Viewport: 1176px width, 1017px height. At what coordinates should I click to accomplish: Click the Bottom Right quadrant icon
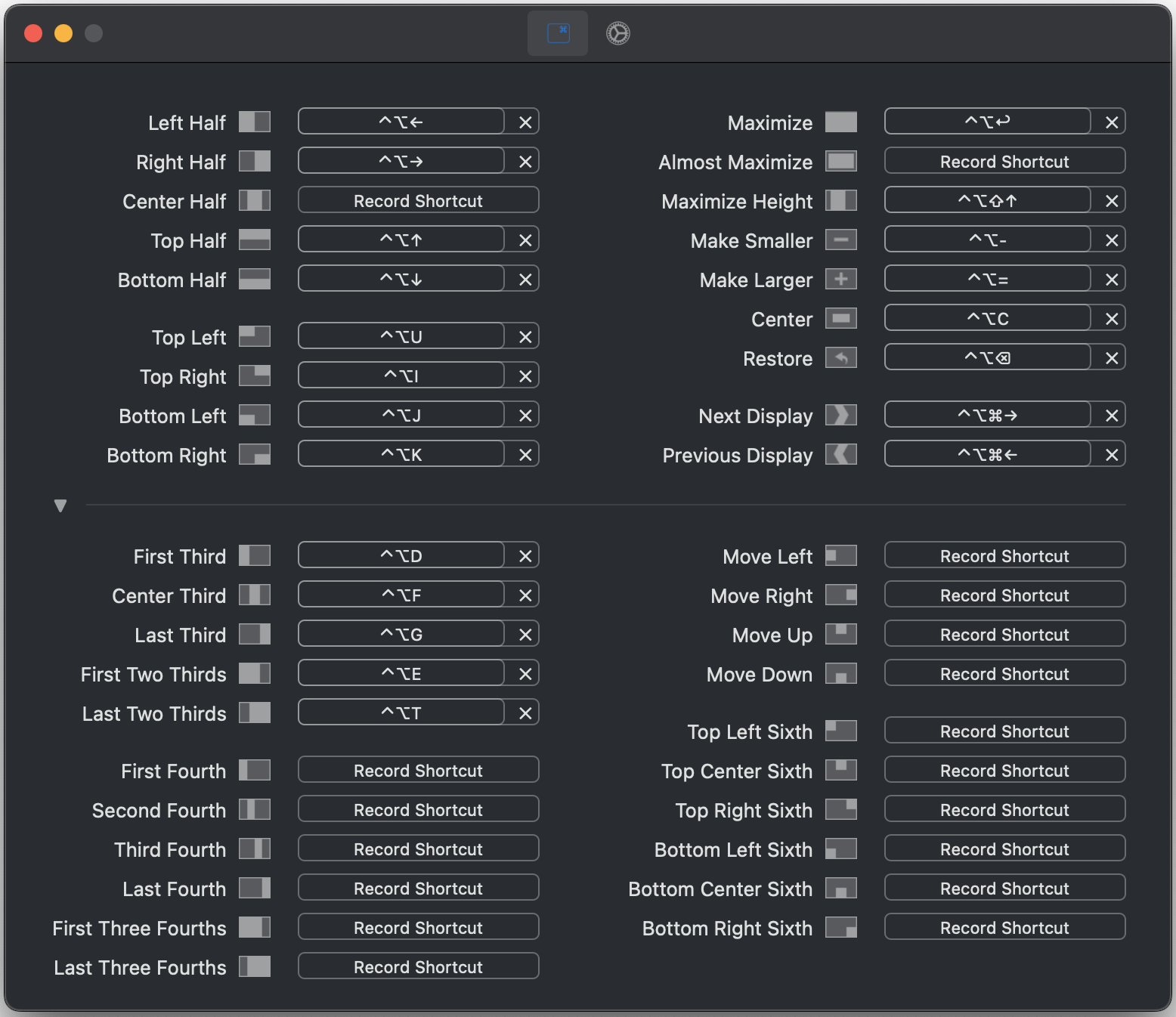[255, 454]
